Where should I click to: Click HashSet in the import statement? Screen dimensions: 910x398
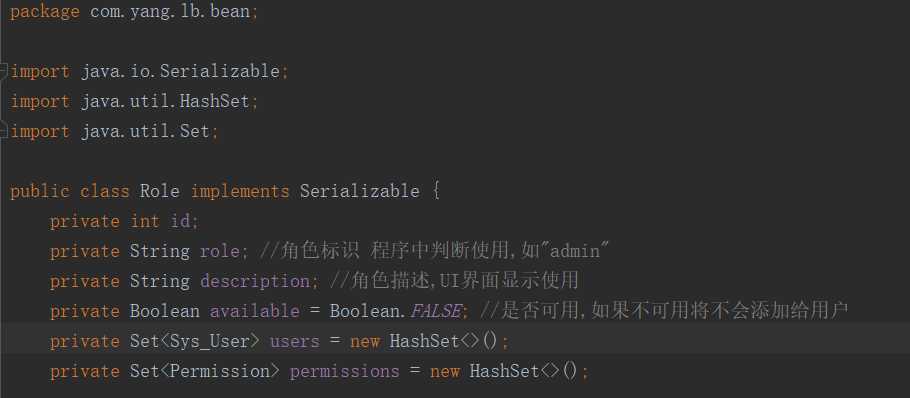(x=214, y=102)
